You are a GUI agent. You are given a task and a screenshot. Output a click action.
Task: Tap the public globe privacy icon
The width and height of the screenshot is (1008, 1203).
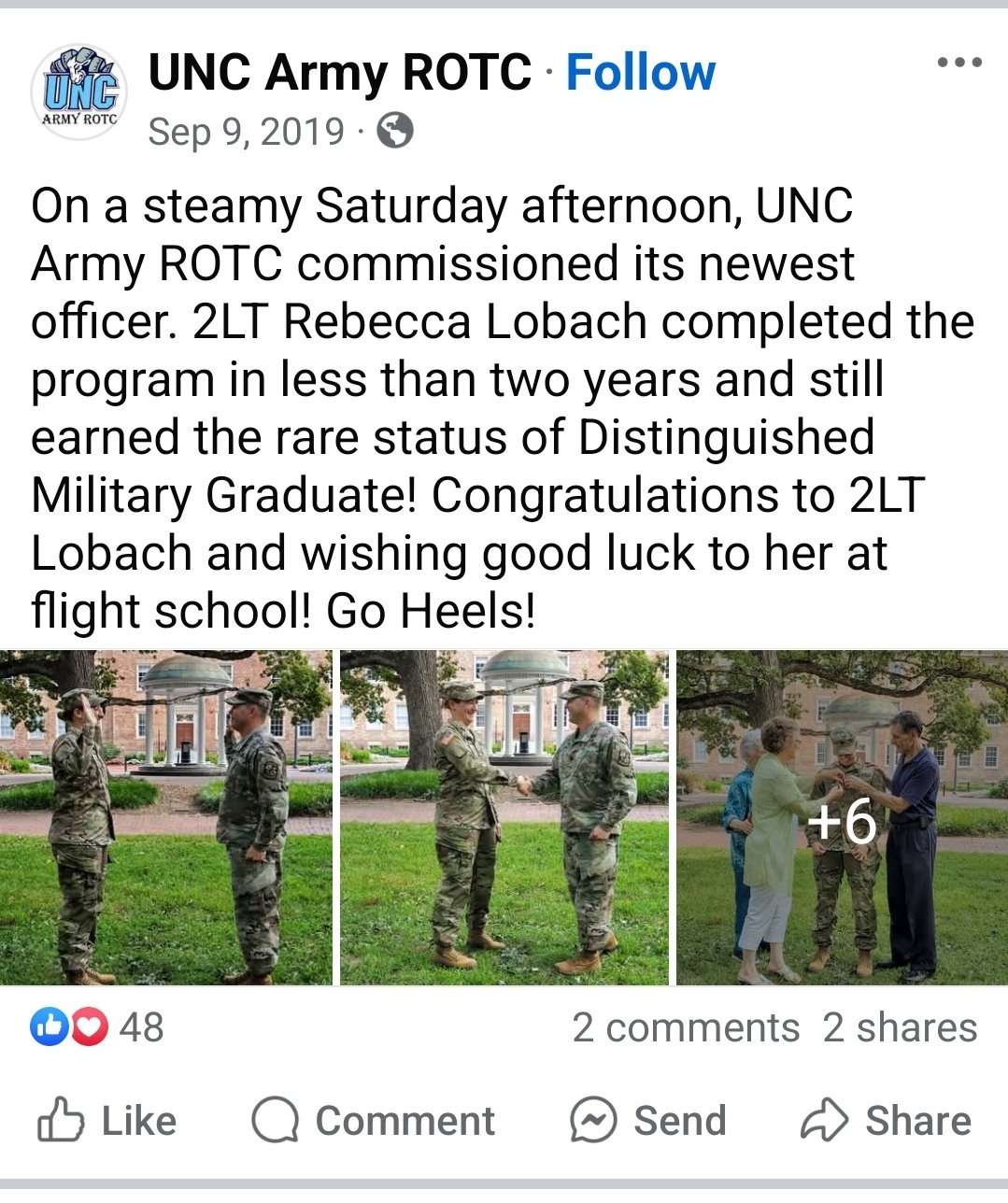coord(394,132)
